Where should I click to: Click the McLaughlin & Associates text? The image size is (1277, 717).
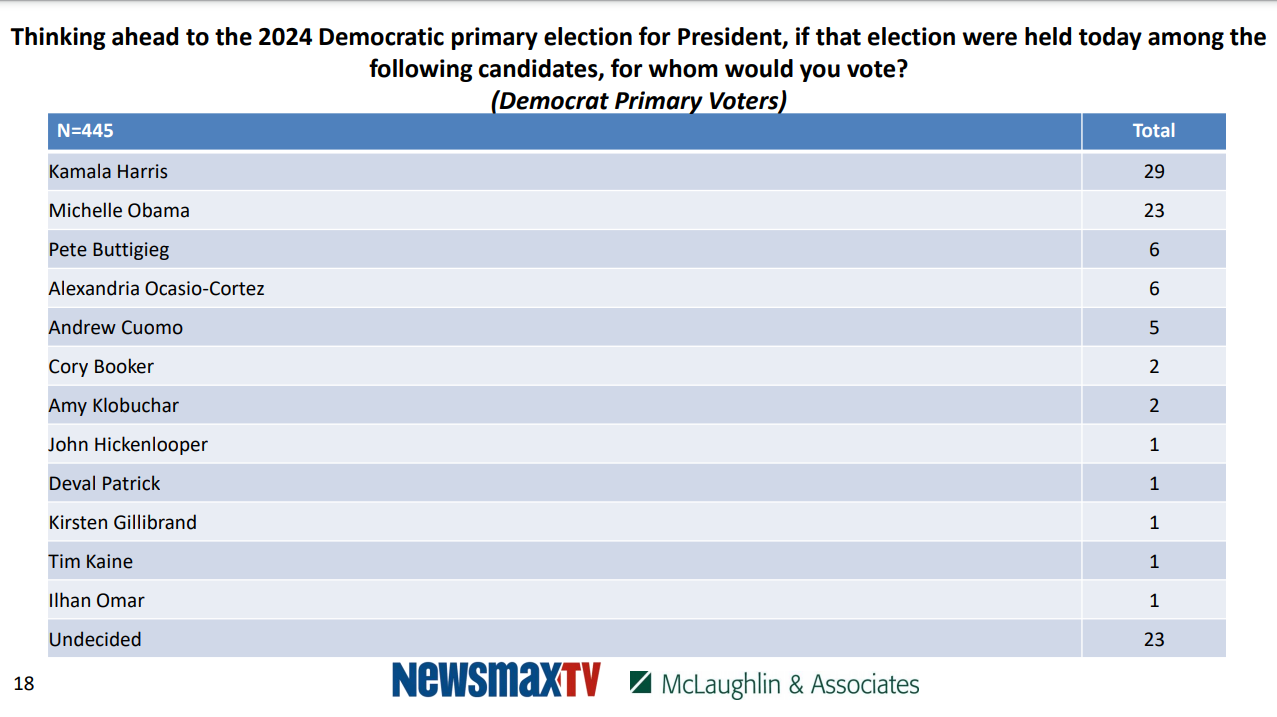pos(790,684)
